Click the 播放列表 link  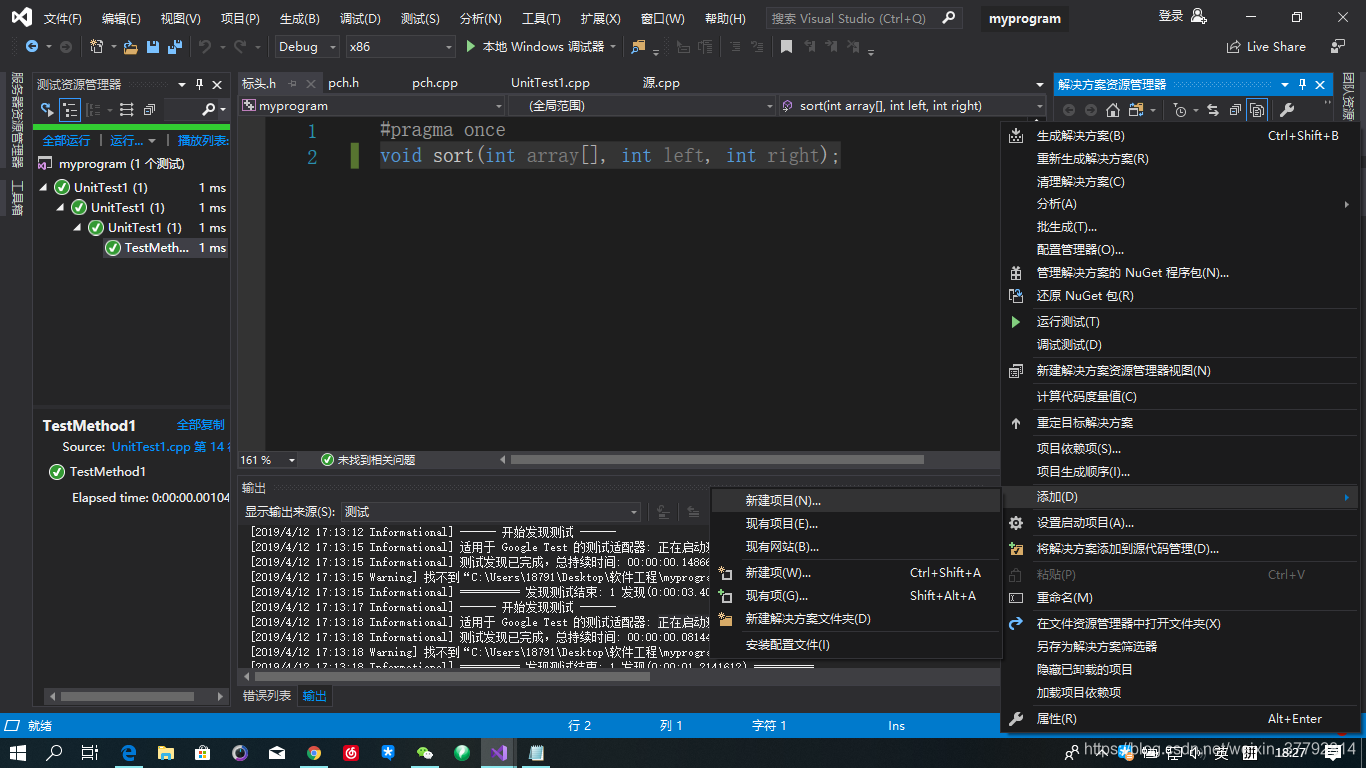tap(203, 140)
